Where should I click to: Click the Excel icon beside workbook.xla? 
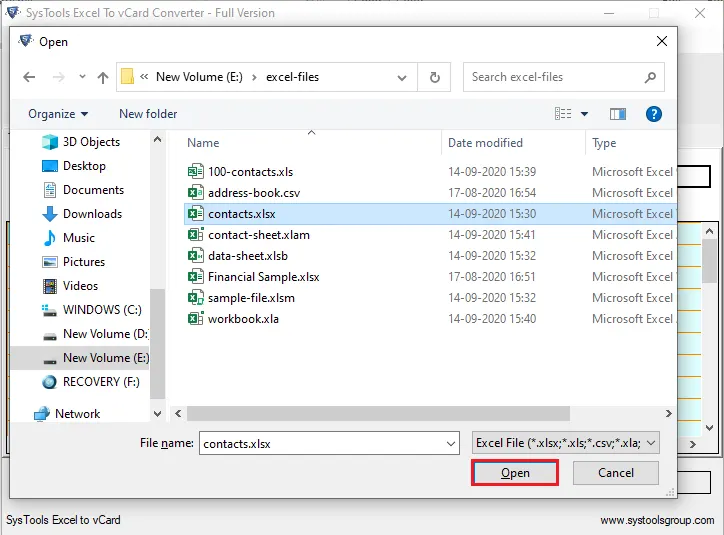[196, 319]
